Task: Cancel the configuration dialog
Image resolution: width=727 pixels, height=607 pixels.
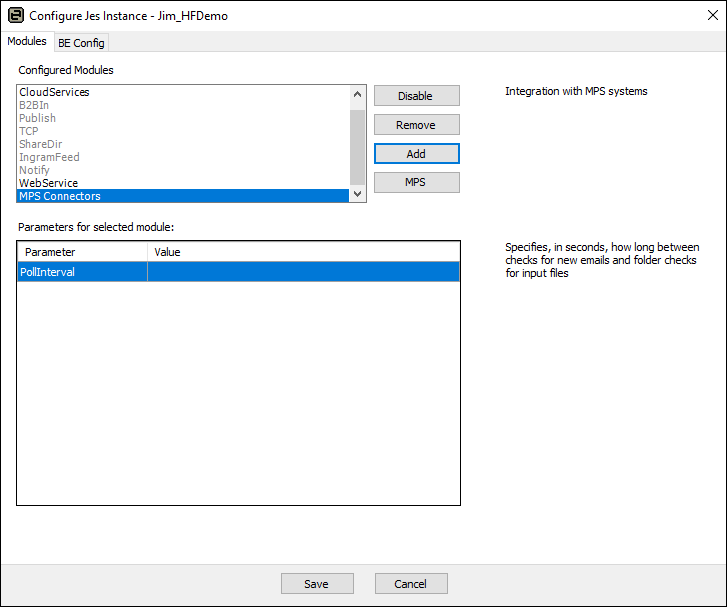Action: 411,583
